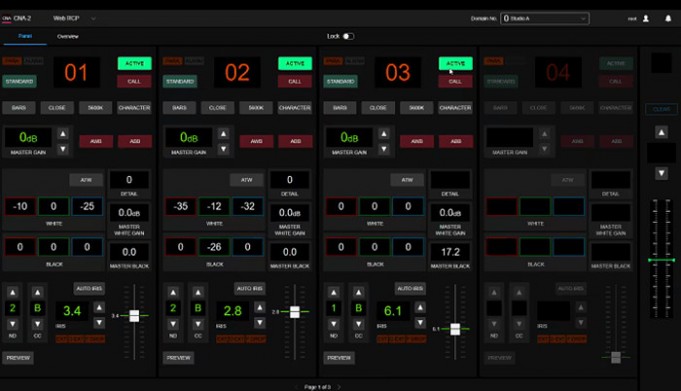681x391 pixels.
Task: Click camera 03 iris slider handle
Action: (x=455, y=329)
